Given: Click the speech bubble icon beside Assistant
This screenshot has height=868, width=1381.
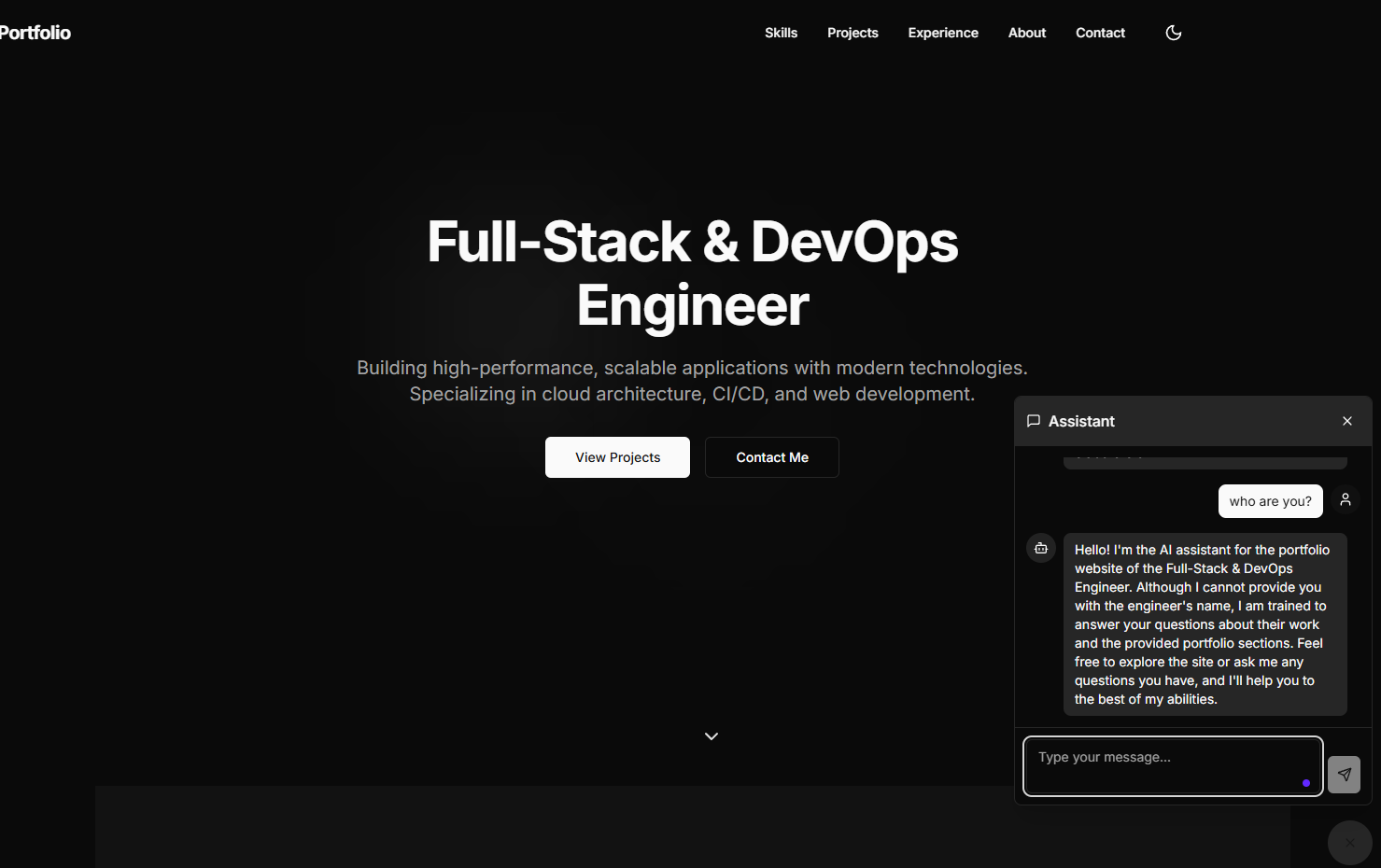Looking at the screenshot, I should coord(1034,420).
